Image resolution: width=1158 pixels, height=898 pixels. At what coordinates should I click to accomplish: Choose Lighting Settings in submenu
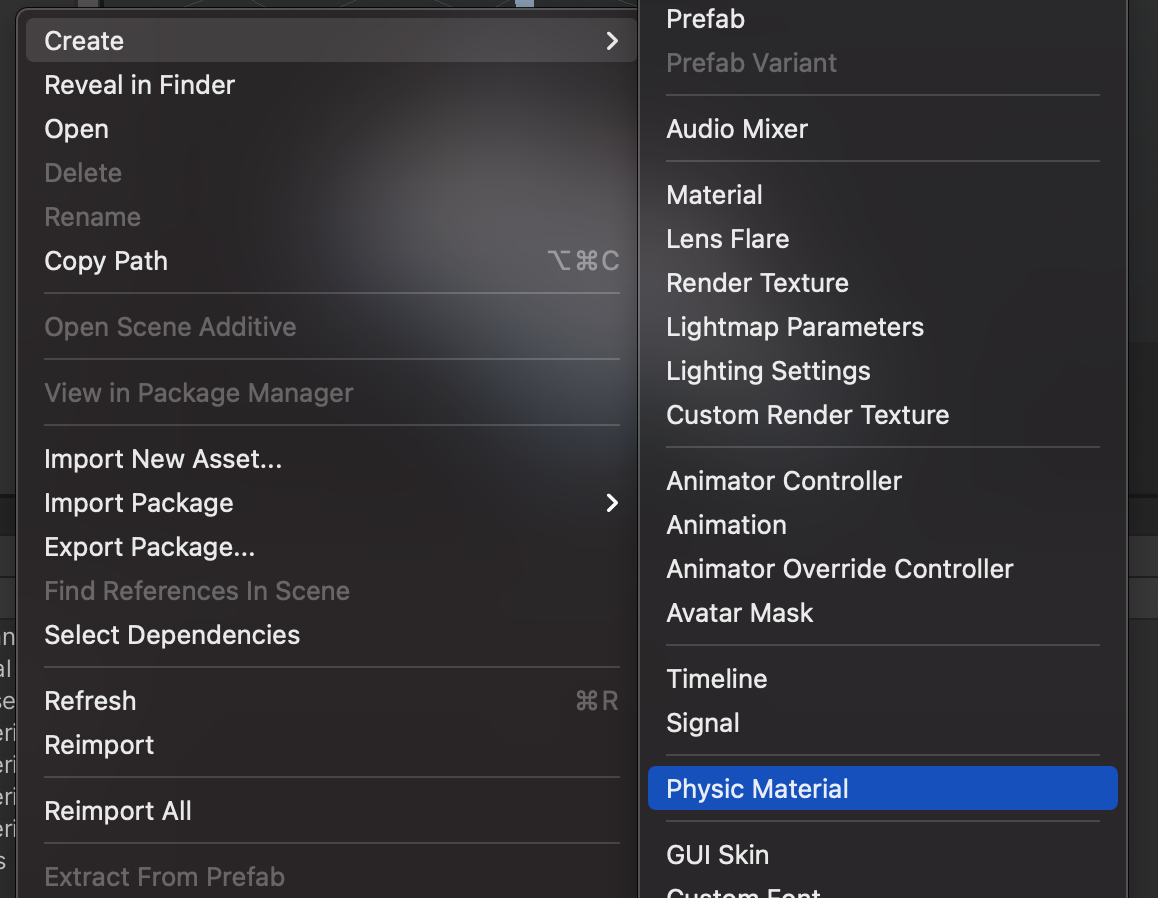coord(768,371)
